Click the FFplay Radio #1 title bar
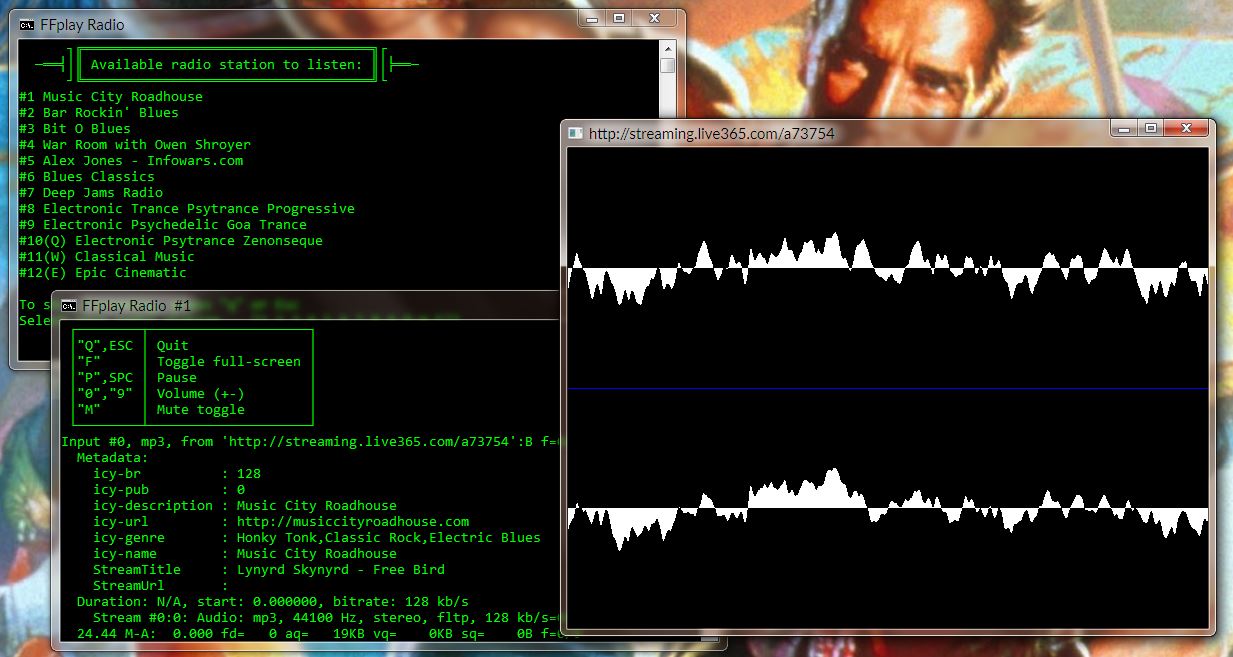 [x=305, y=306]
